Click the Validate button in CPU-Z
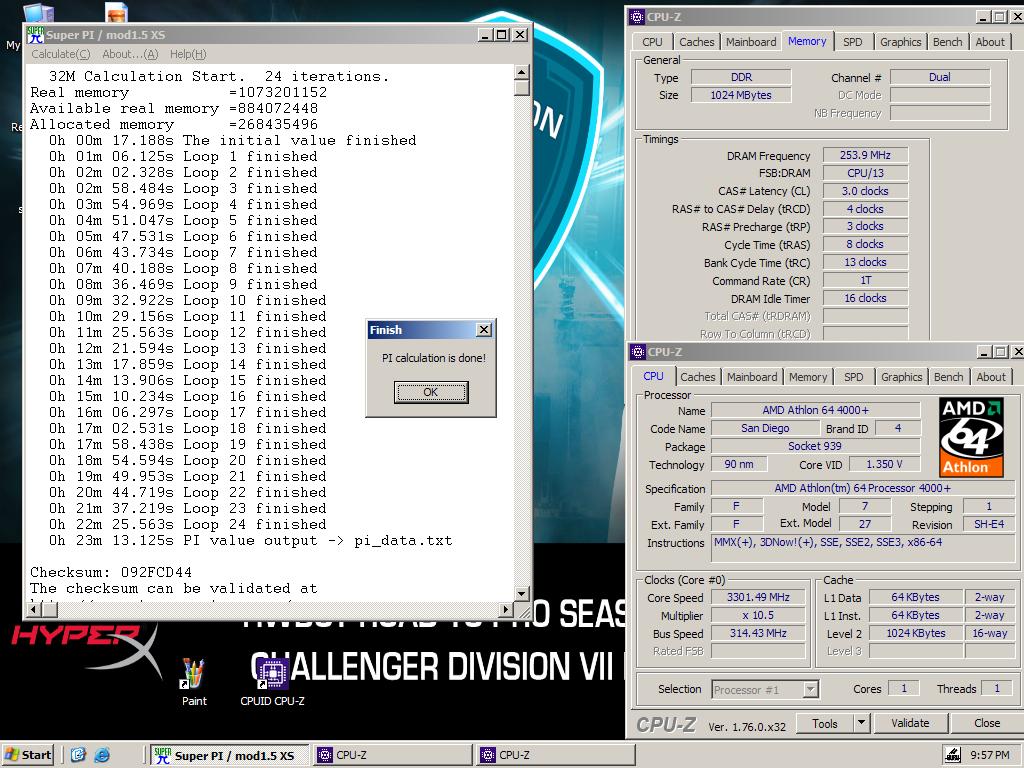The image size is (1024, 768). [x=910, y=723]
